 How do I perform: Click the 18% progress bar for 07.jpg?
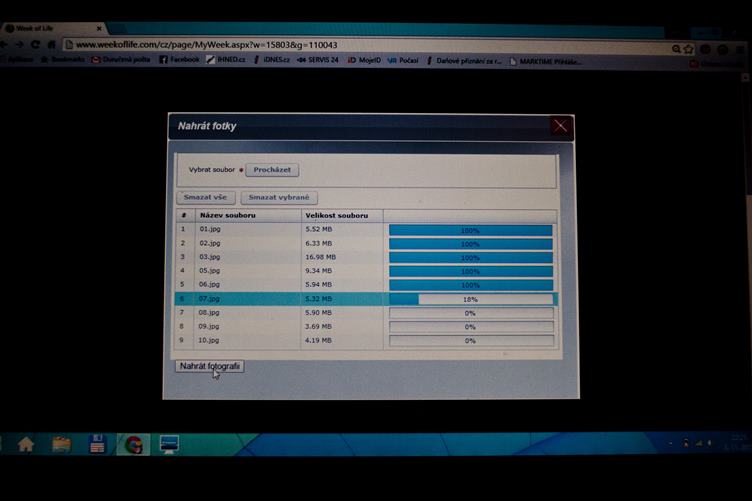tap(470, 299)
